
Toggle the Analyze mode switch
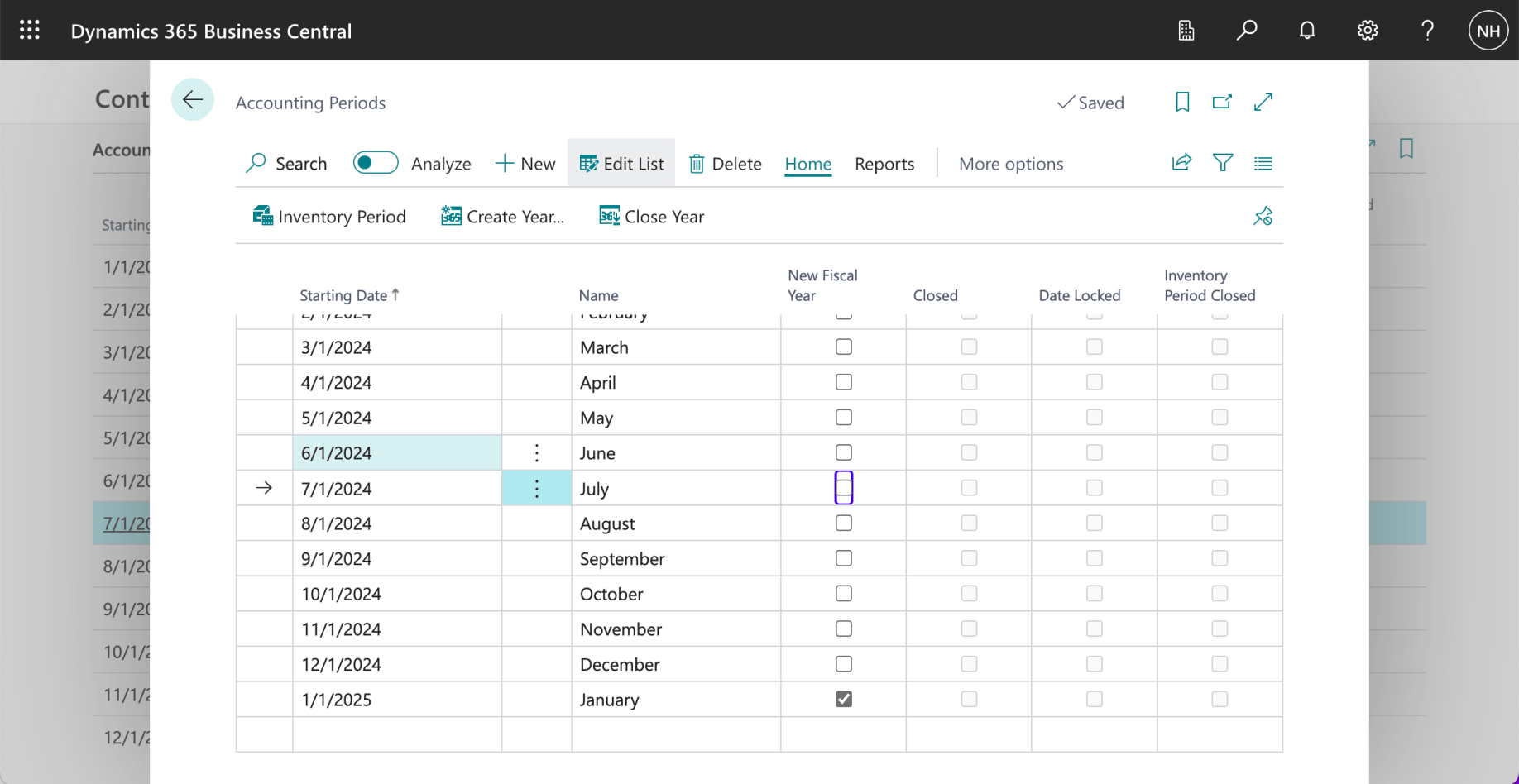376,163
